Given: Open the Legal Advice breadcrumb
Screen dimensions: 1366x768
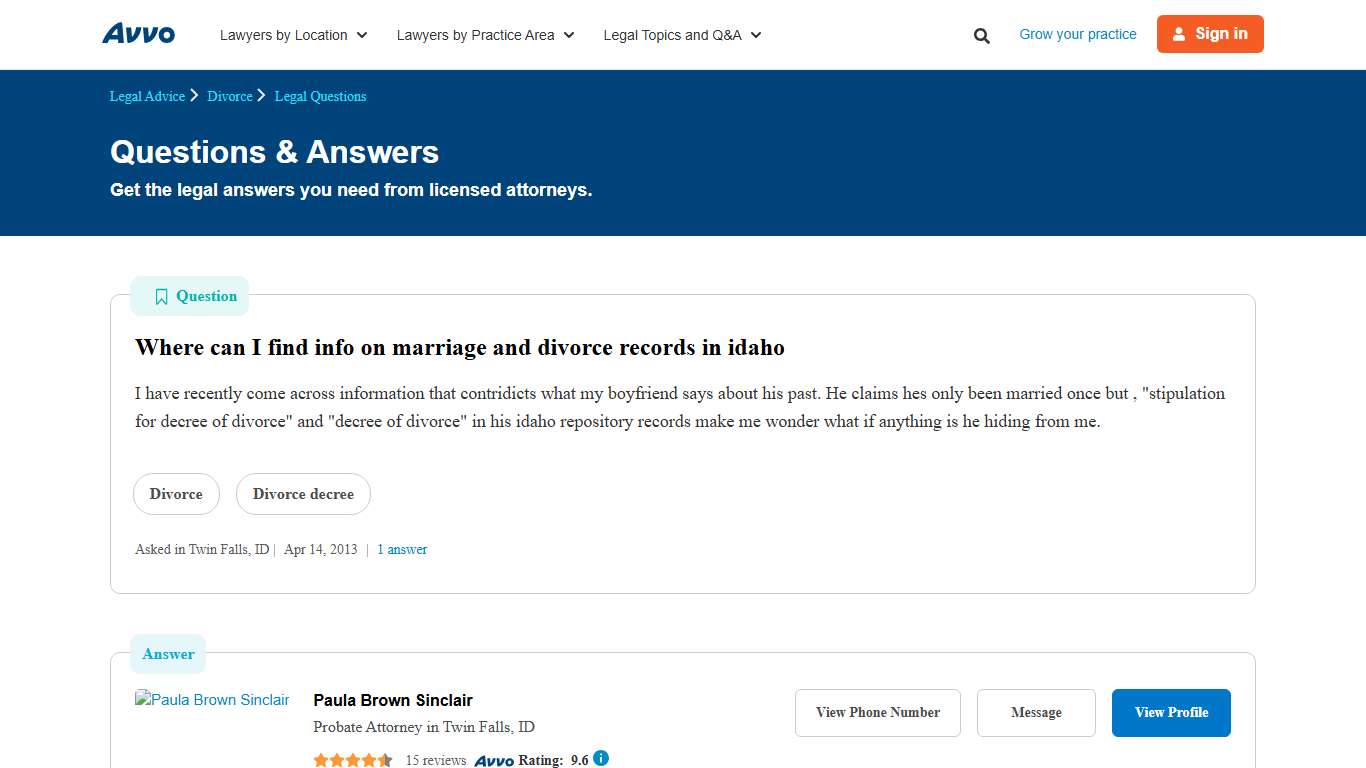Looking at the screenshot, I should tap(146, 96).
